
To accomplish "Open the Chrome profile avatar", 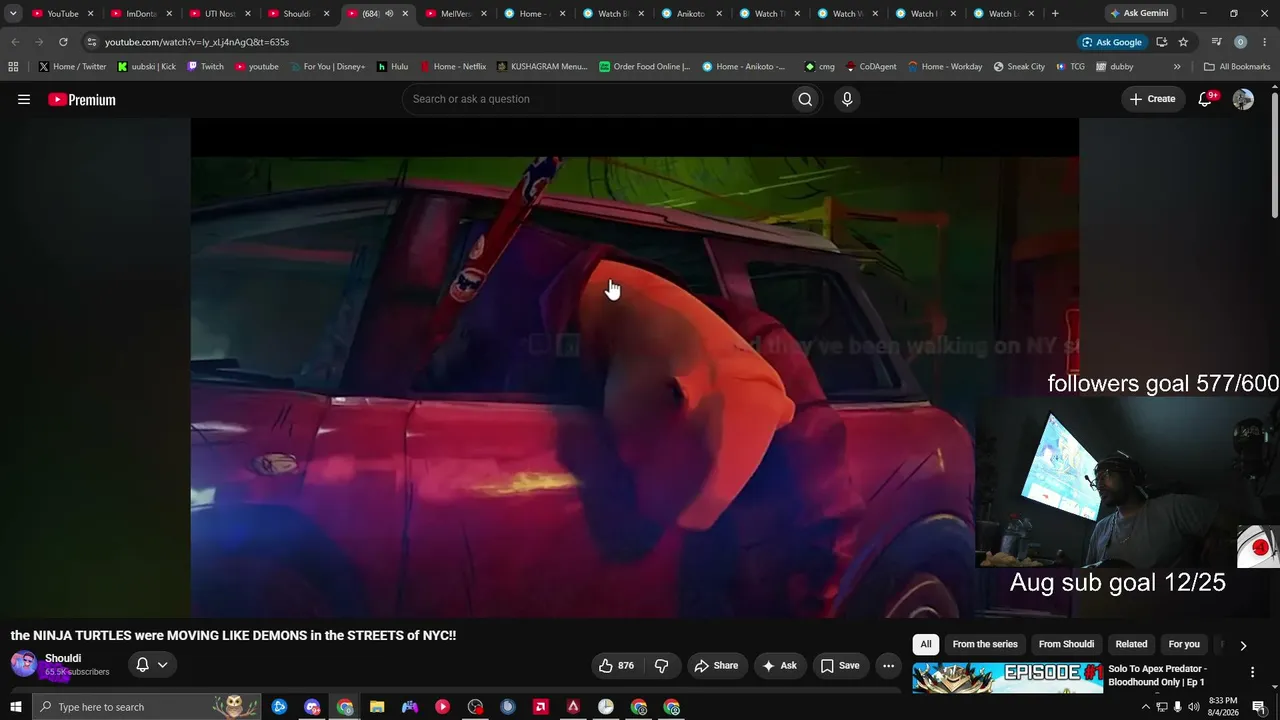I will [1240, 42].
